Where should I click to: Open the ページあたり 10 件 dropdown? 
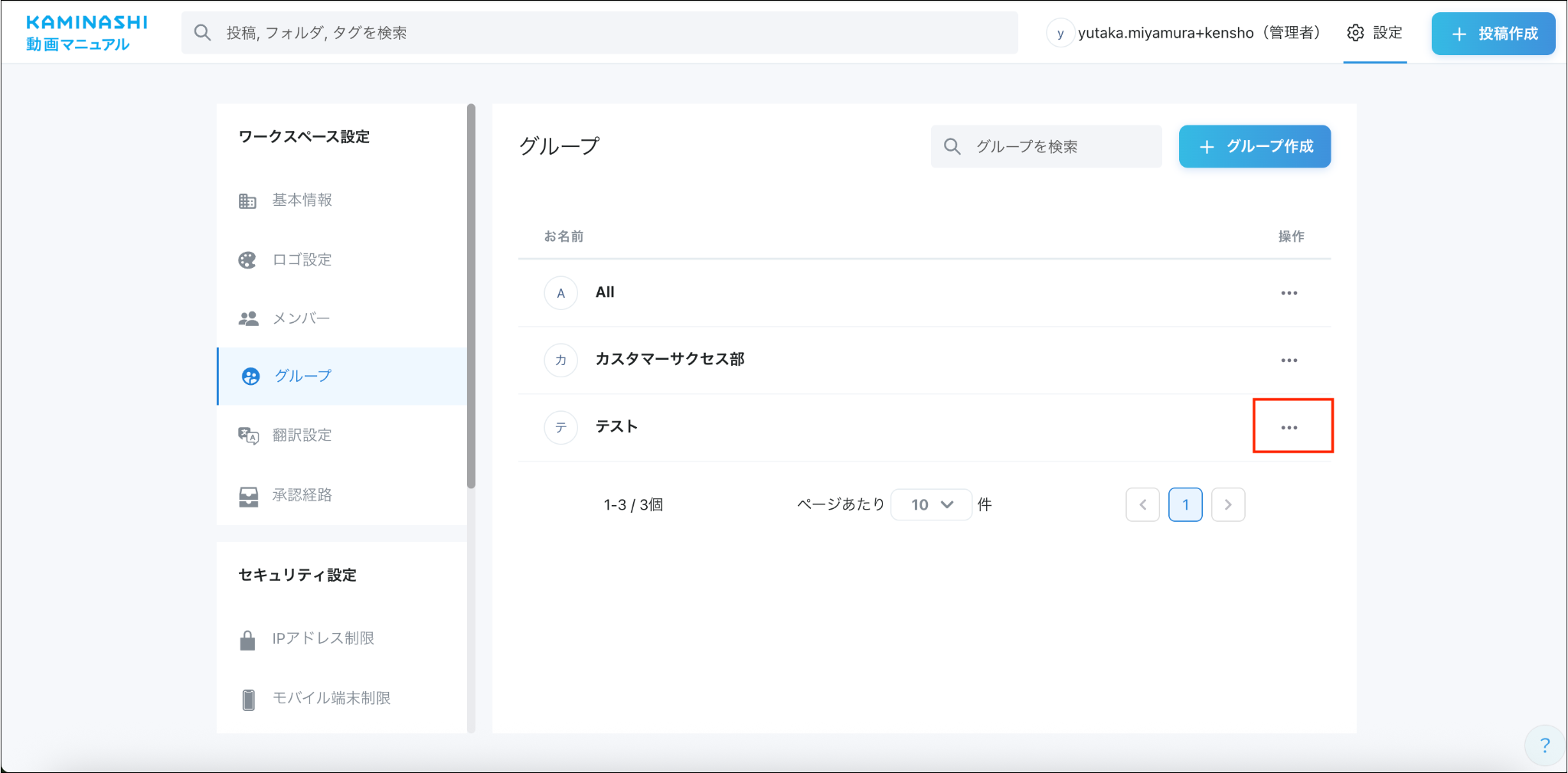coord(931,505)
